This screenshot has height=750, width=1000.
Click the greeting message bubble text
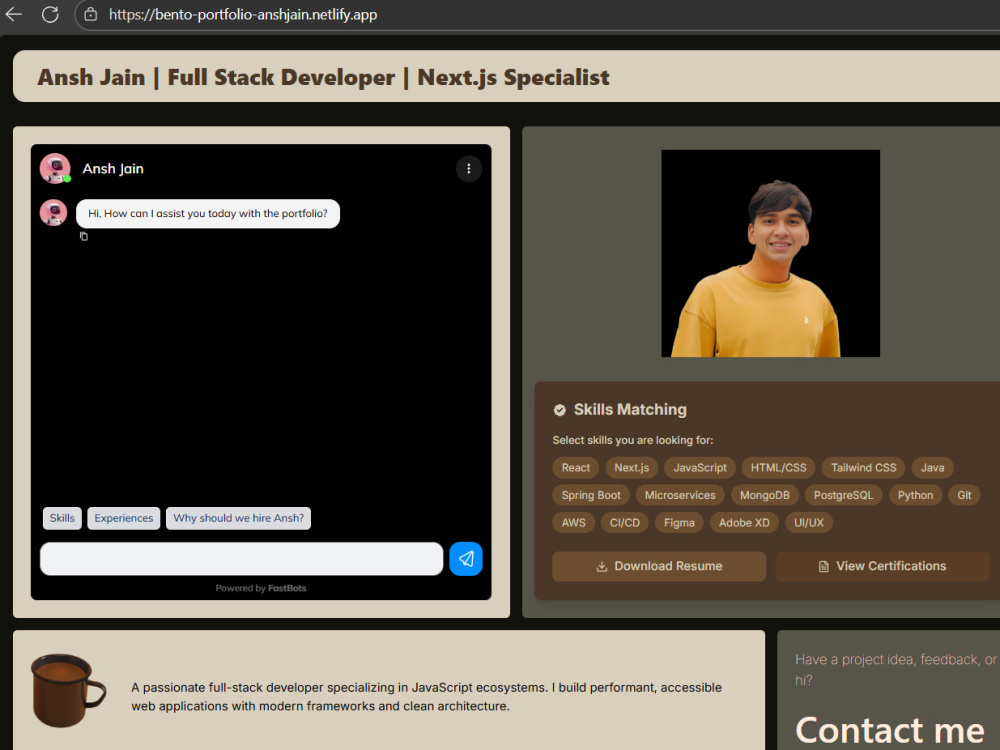[208, 214]
